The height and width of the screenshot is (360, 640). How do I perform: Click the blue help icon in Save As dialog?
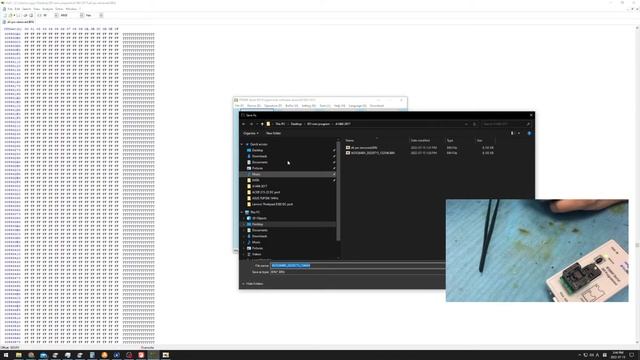pyautogui.click(x=529, y=133)
